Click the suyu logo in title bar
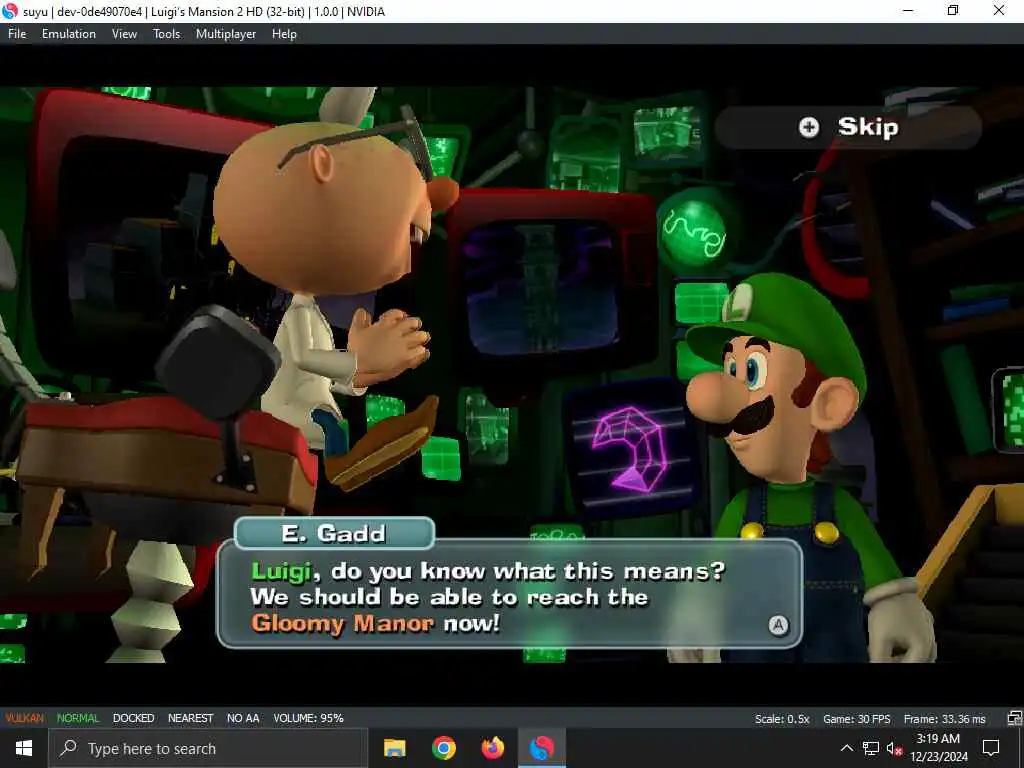 (10, 11)
